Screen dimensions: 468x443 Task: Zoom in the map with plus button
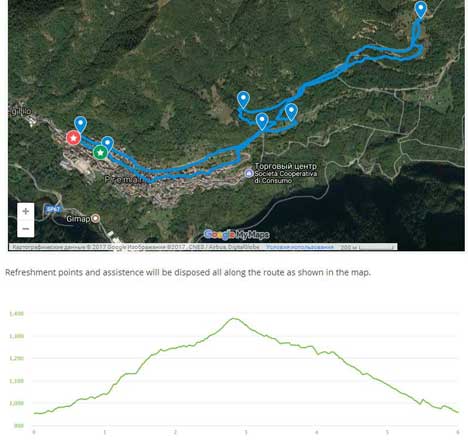[26, 211]
